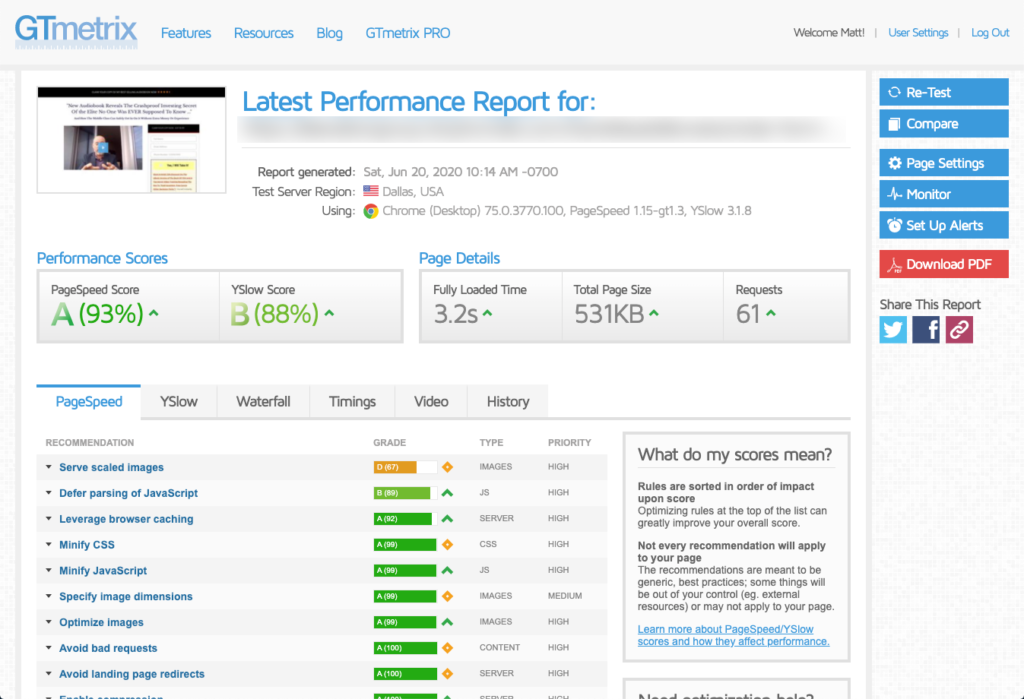The height and width of the screenshot is (699, 1024).
Task: Open User Settings link
Action: 918,33
